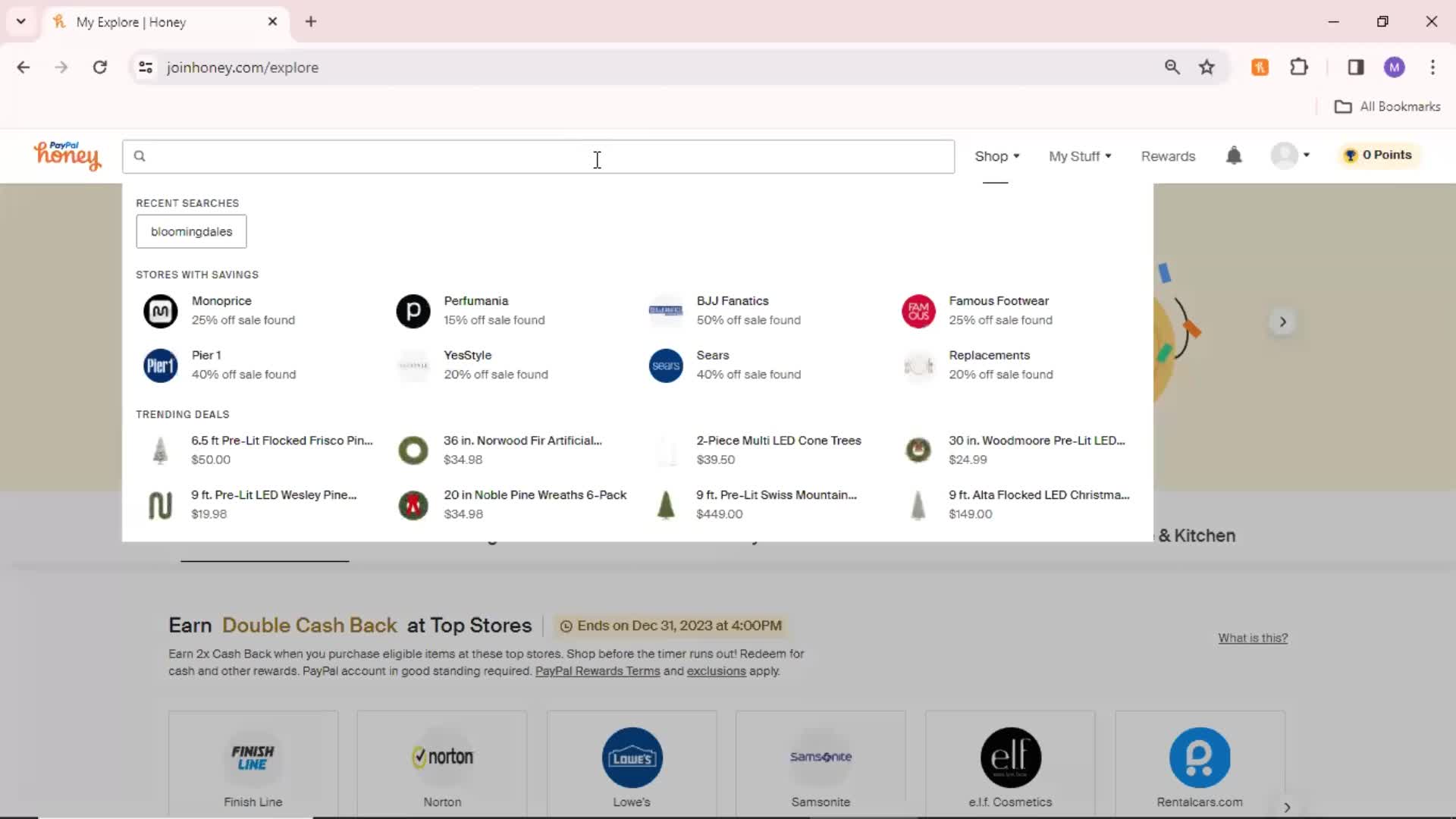Open Chrome profile M avatar
1456x819 pixels.
coord(1394,67)
